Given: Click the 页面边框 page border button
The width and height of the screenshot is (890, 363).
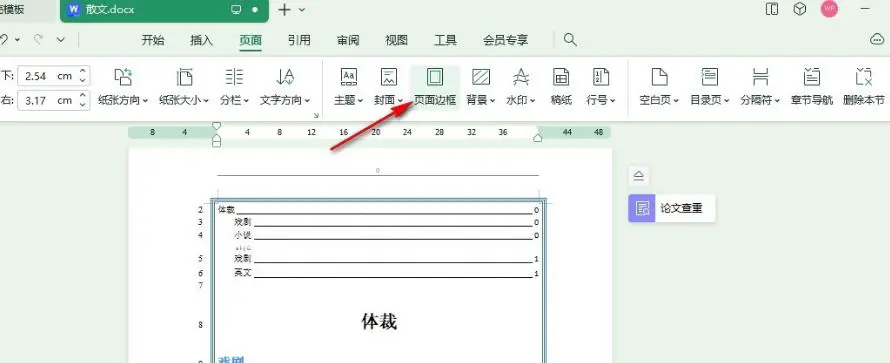Looking at the screenshot, I should (x=435, y=87).
